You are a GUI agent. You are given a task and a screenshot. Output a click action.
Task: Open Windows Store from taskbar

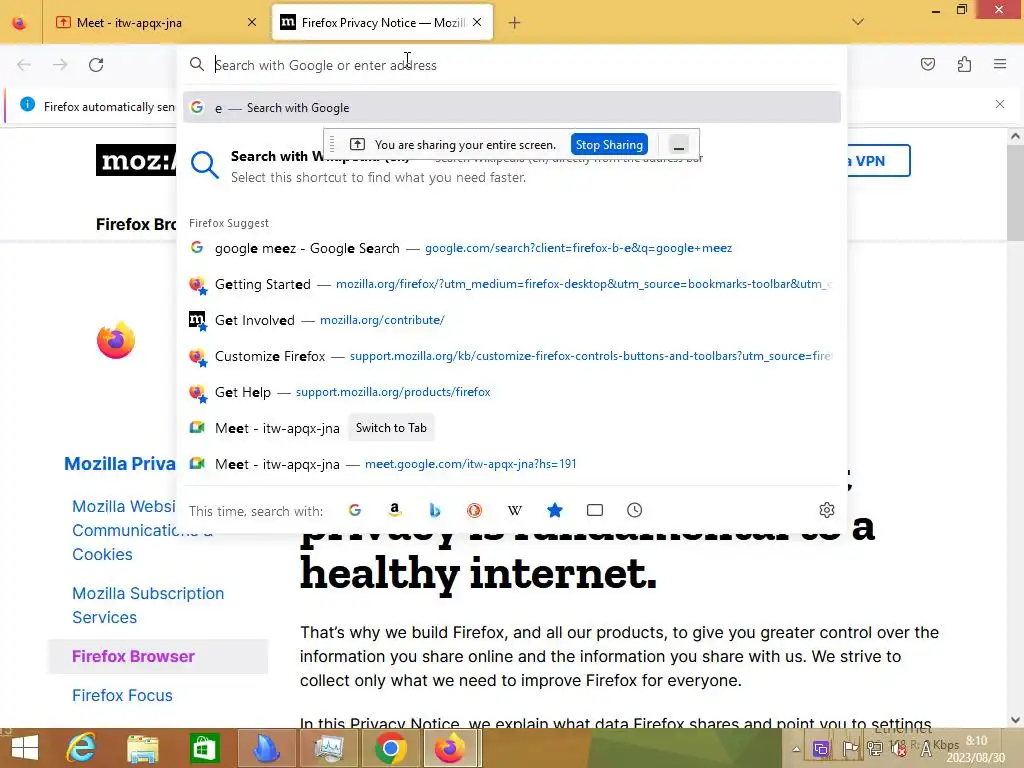point(204,748)
